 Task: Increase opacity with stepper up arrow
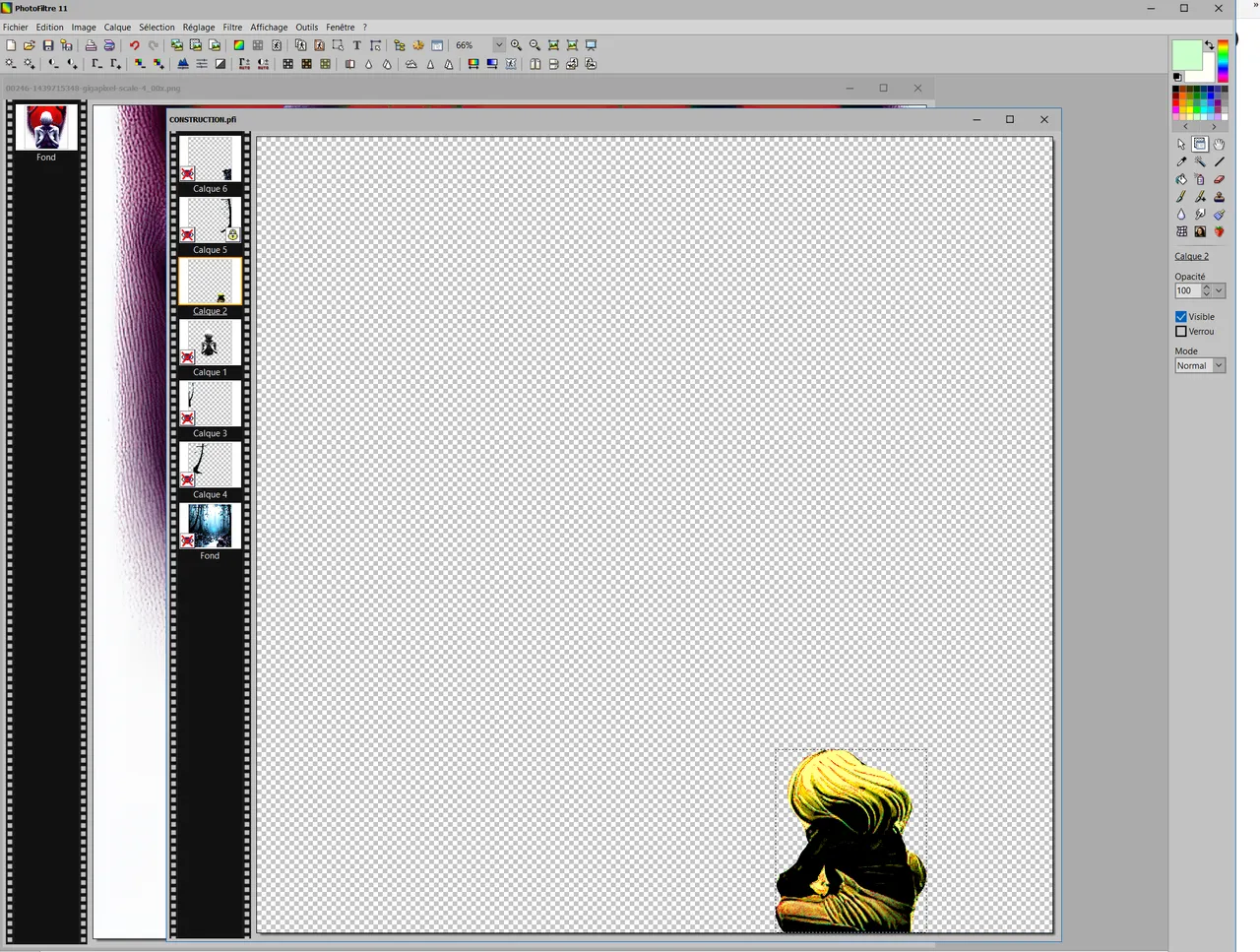pyautogui.click(x=1206, y=287)
